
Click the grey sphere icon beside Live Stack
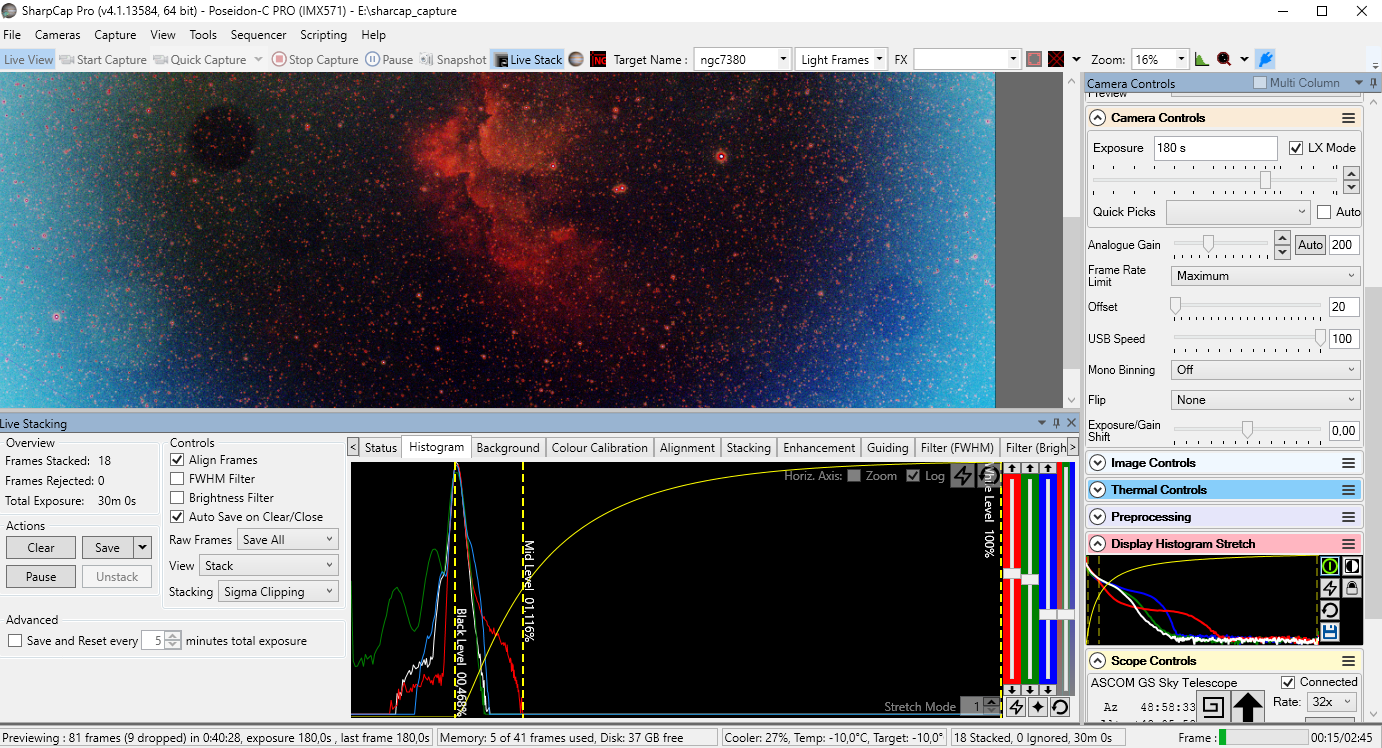click(x=576, y=60)
